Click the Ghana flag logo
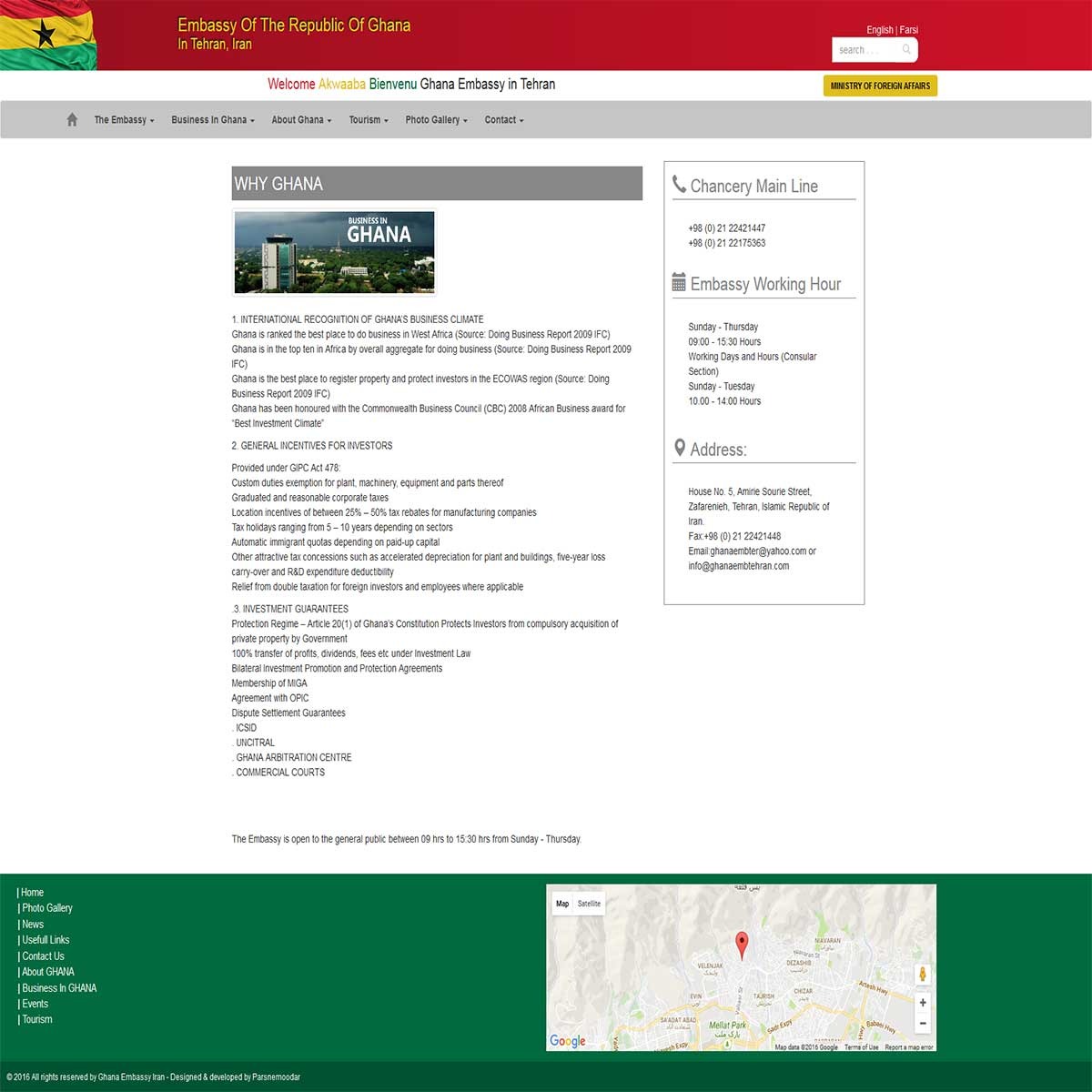Screen dimensions: 1092x1092 point(47,35)
